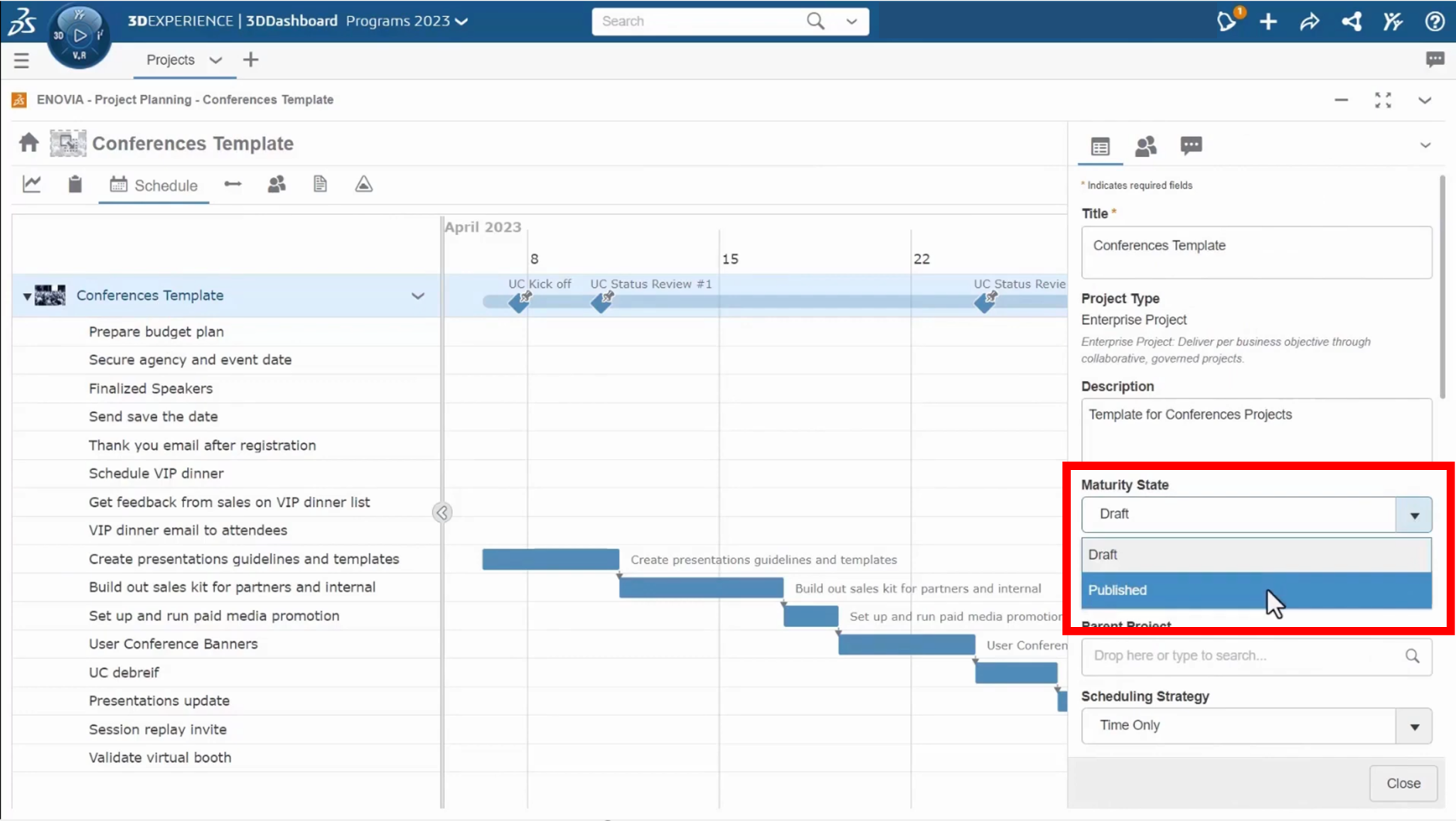
Task: Click the Close button at the bottom
Action: tap(1402, 783)
